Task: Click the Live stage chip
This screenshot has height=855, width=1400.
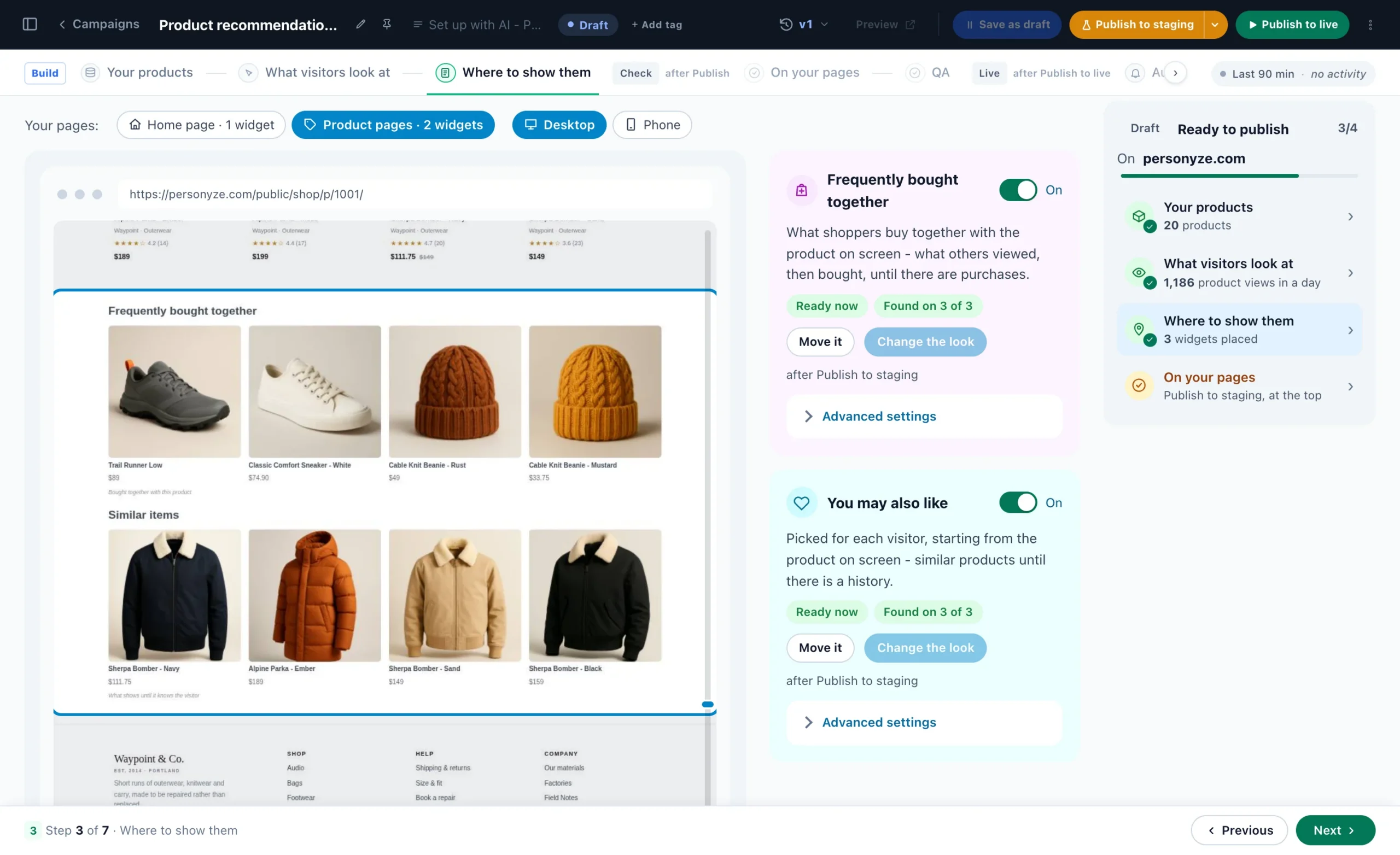Action: tap(989, 73)
